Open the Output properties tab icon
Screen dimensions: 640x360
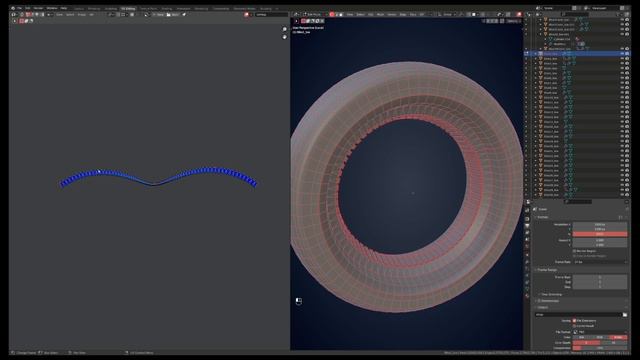coord(527,225)
